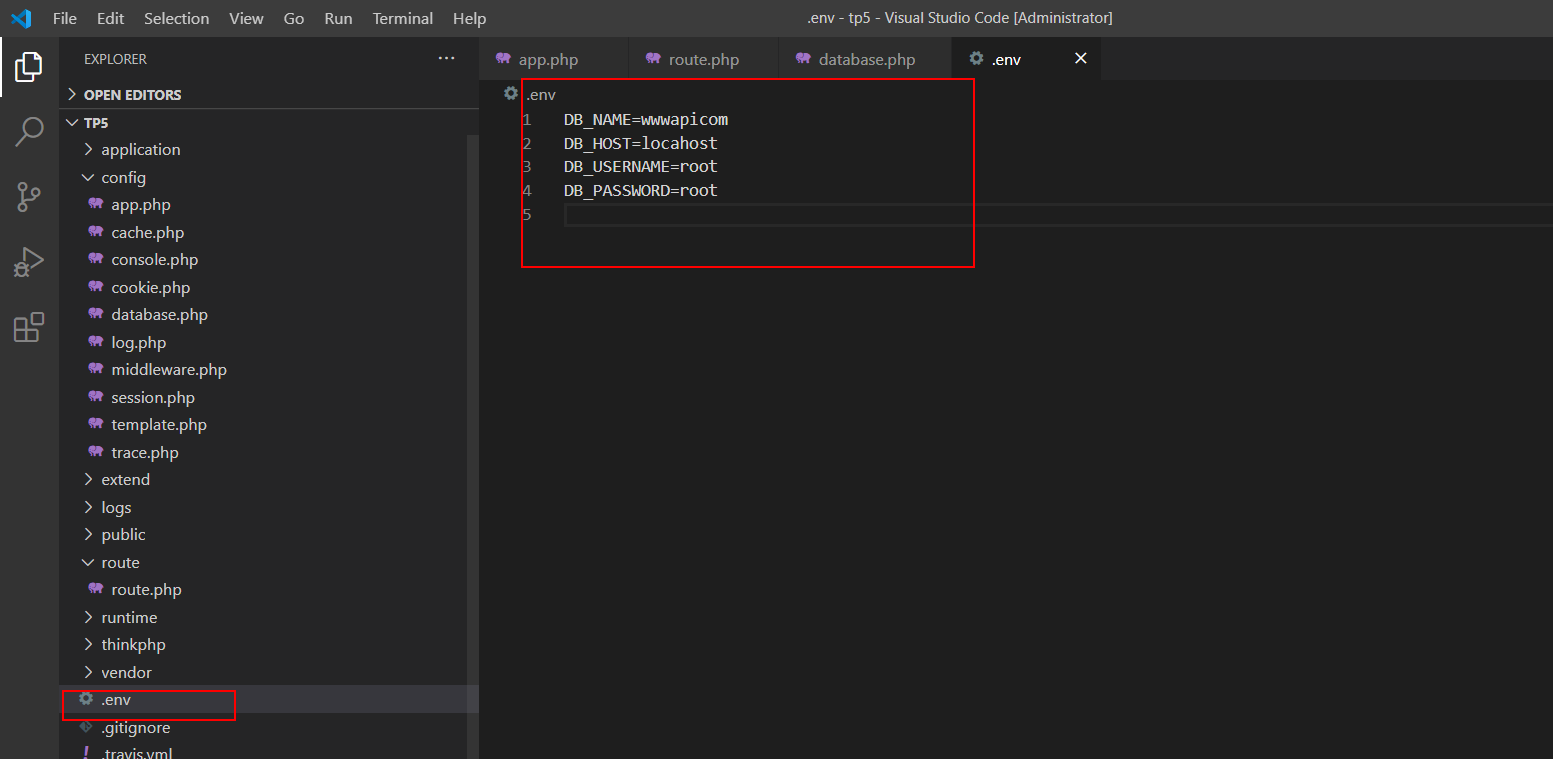Open the Selection menu
1553x759 pixels.
point(177,18)
